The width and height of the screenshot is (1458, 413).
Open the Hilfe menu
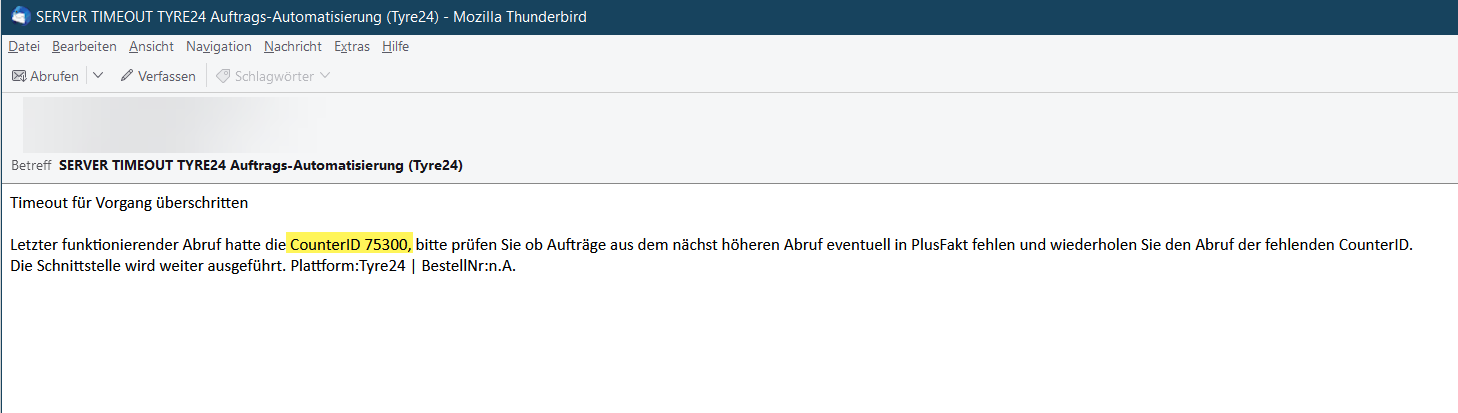[x=395, y=46]
